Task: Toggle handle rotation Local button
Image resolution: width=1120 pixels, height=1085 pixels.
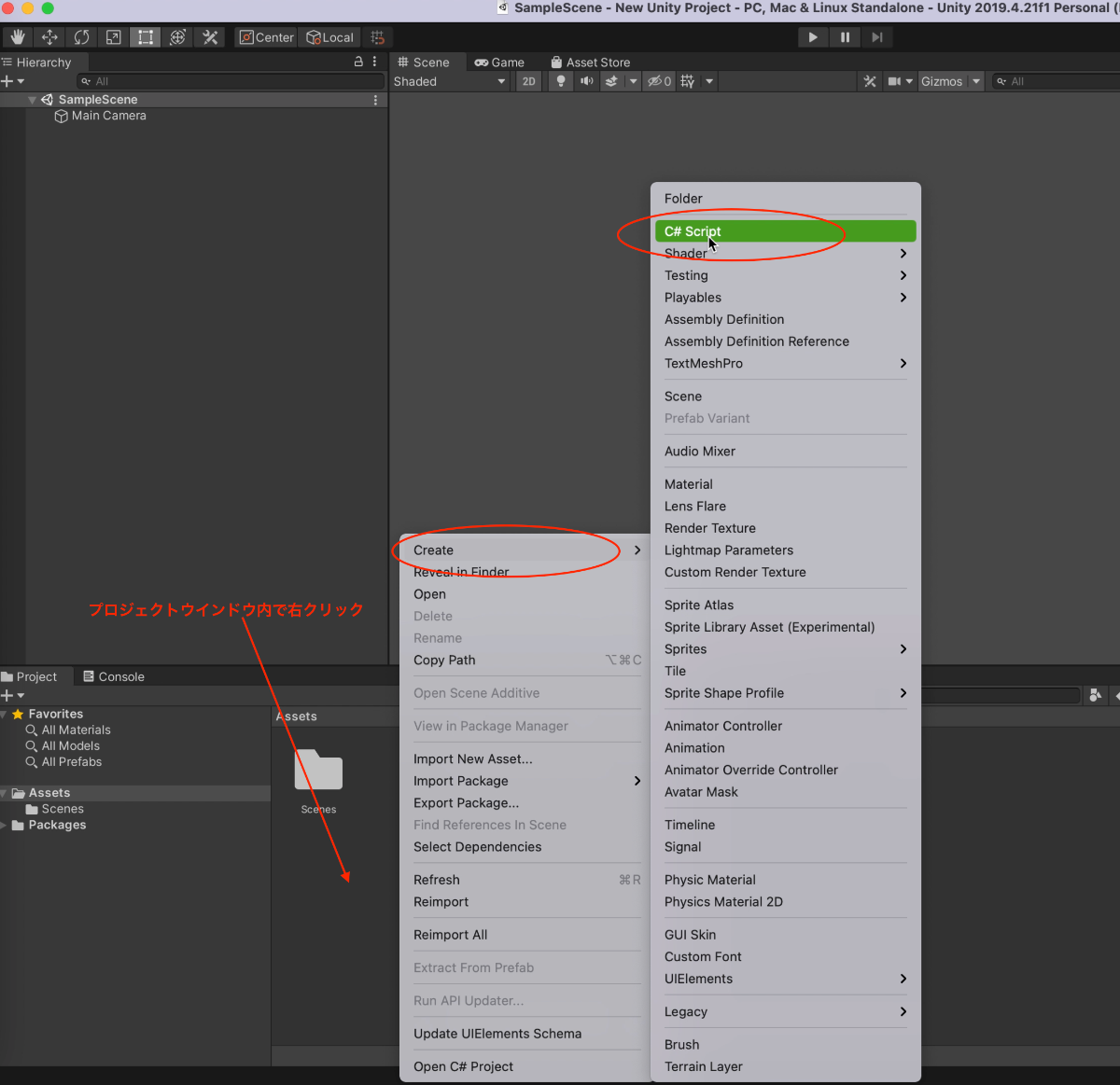Action: pyautogui.click(x=330, y=37)
